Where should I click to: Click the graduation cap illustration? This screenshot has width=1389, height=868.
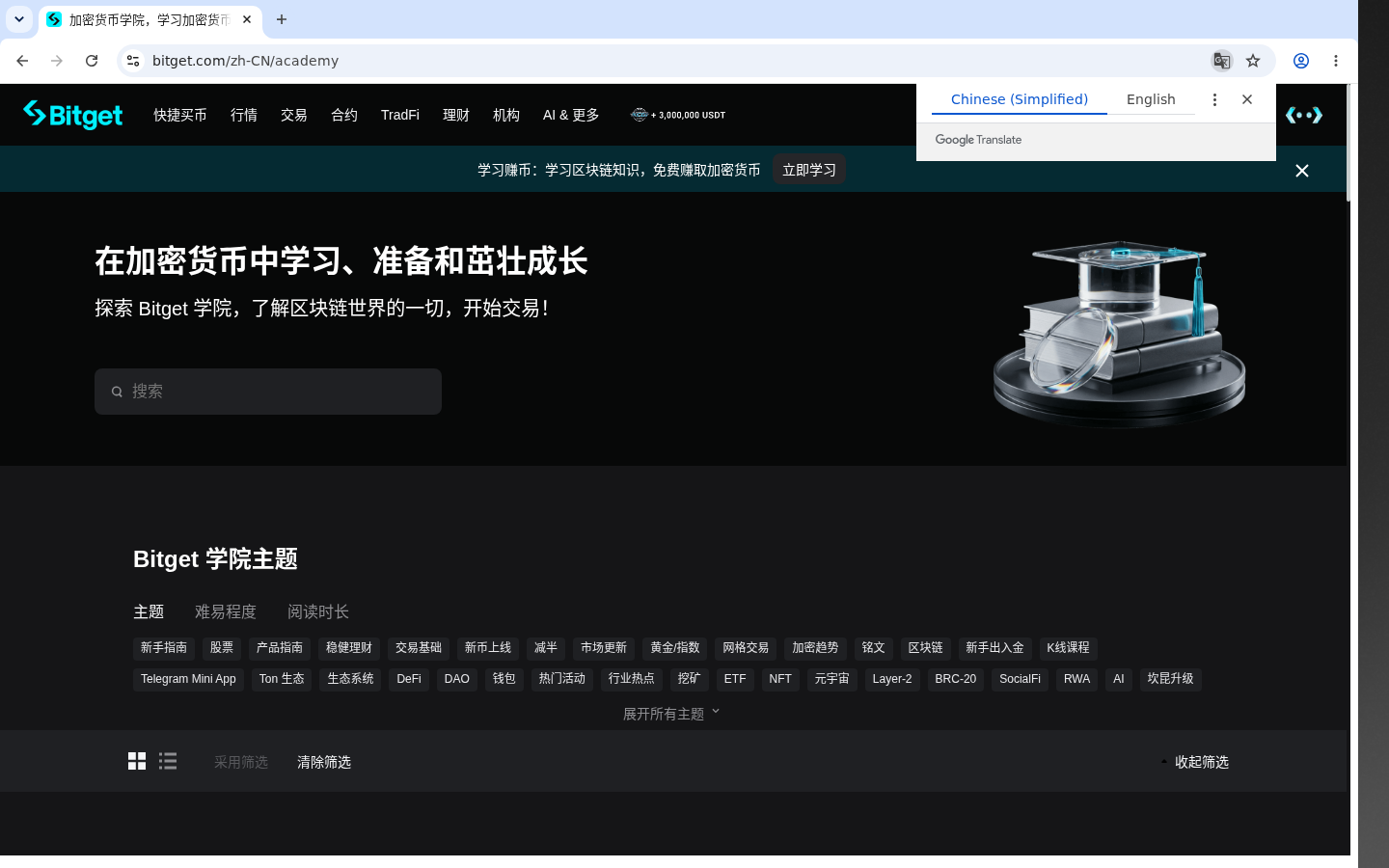[1120, 334]
